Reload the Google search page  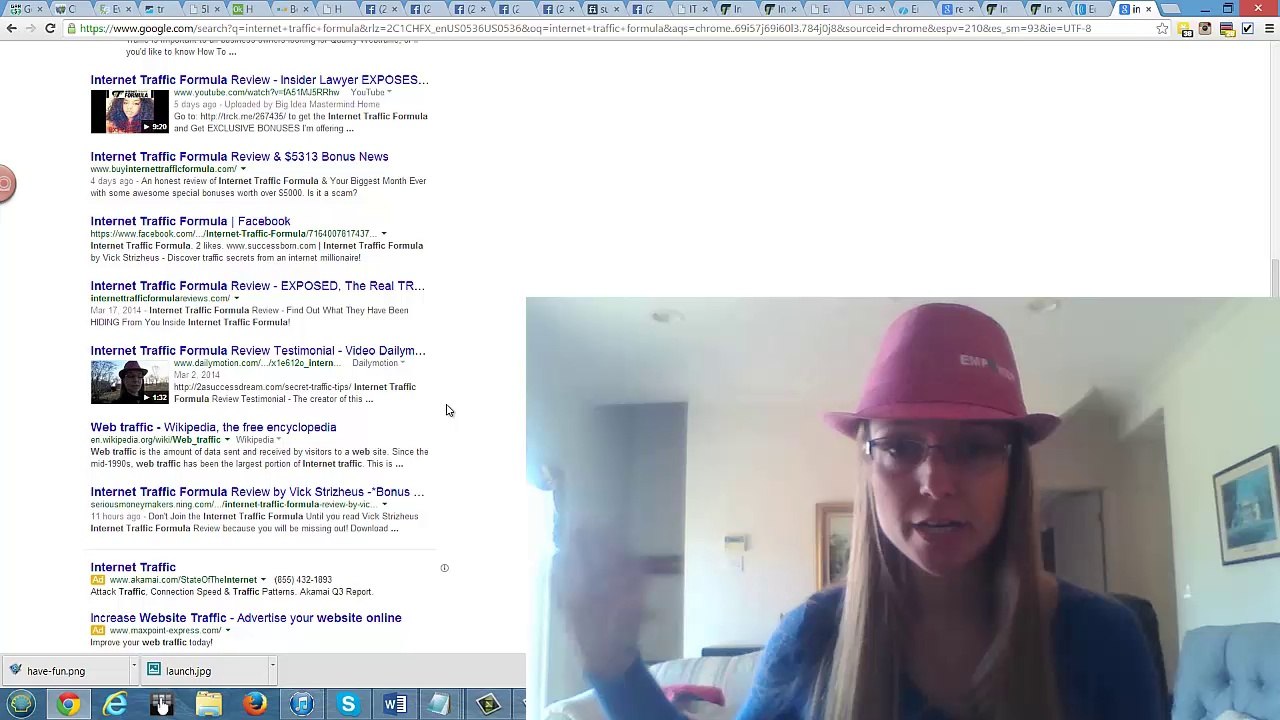[x=50, y=29]
